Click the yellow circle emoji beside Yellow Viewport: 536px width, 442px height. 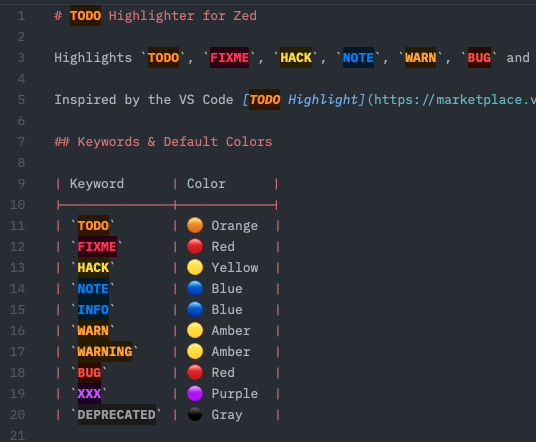[195, 267]
